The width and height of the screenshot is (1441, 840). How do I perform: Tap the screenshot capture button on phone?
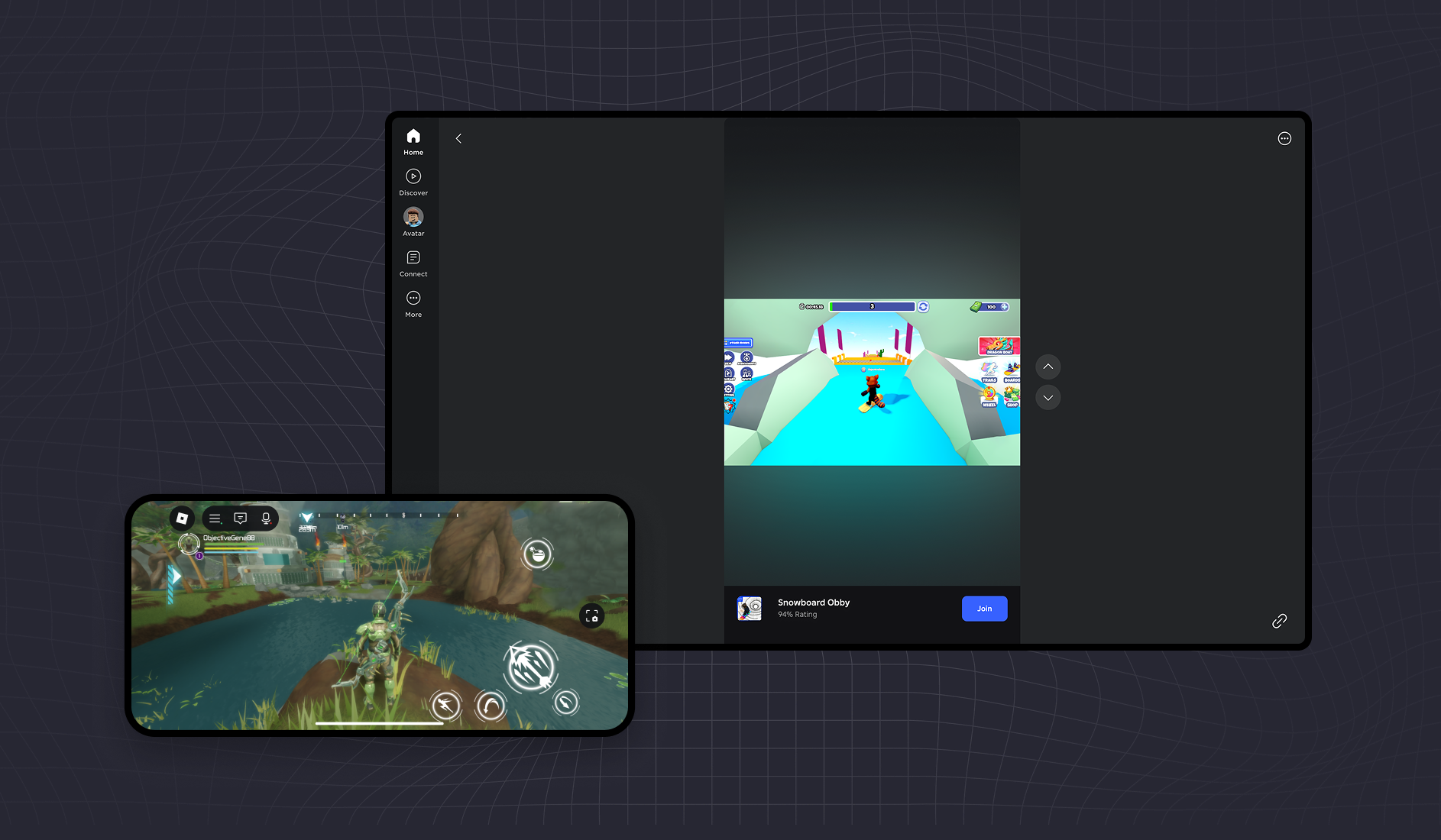(591, 615)
